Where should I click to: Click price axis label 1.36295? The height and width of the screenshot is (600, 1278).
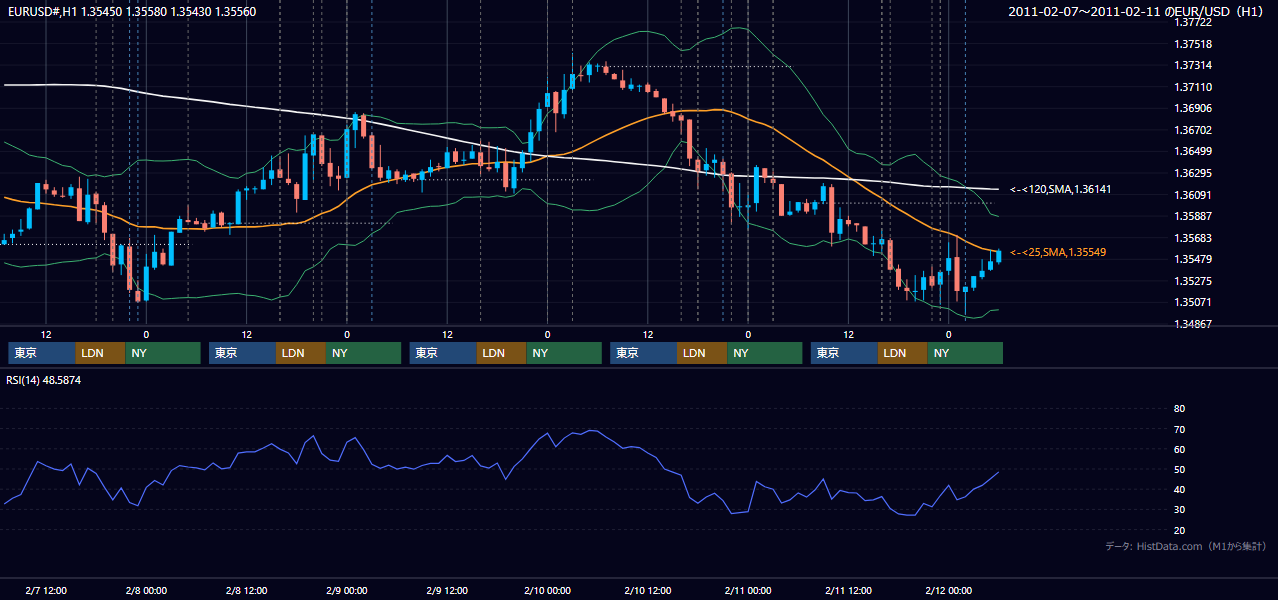tap(1194, 173)
